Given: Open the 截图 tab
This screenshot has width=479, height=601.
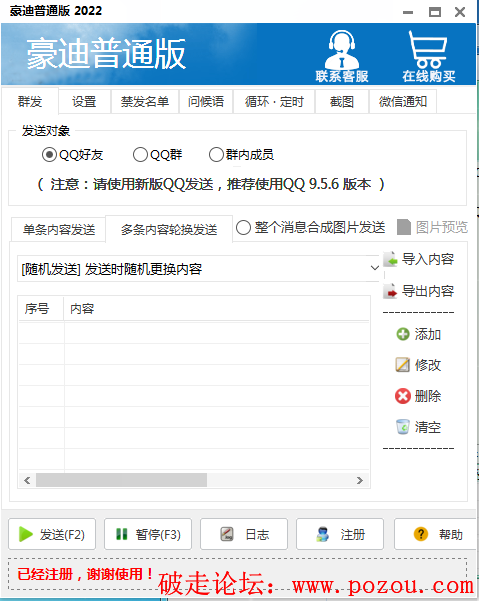Looking at the screenshot, I should click(x=342, y=102).
